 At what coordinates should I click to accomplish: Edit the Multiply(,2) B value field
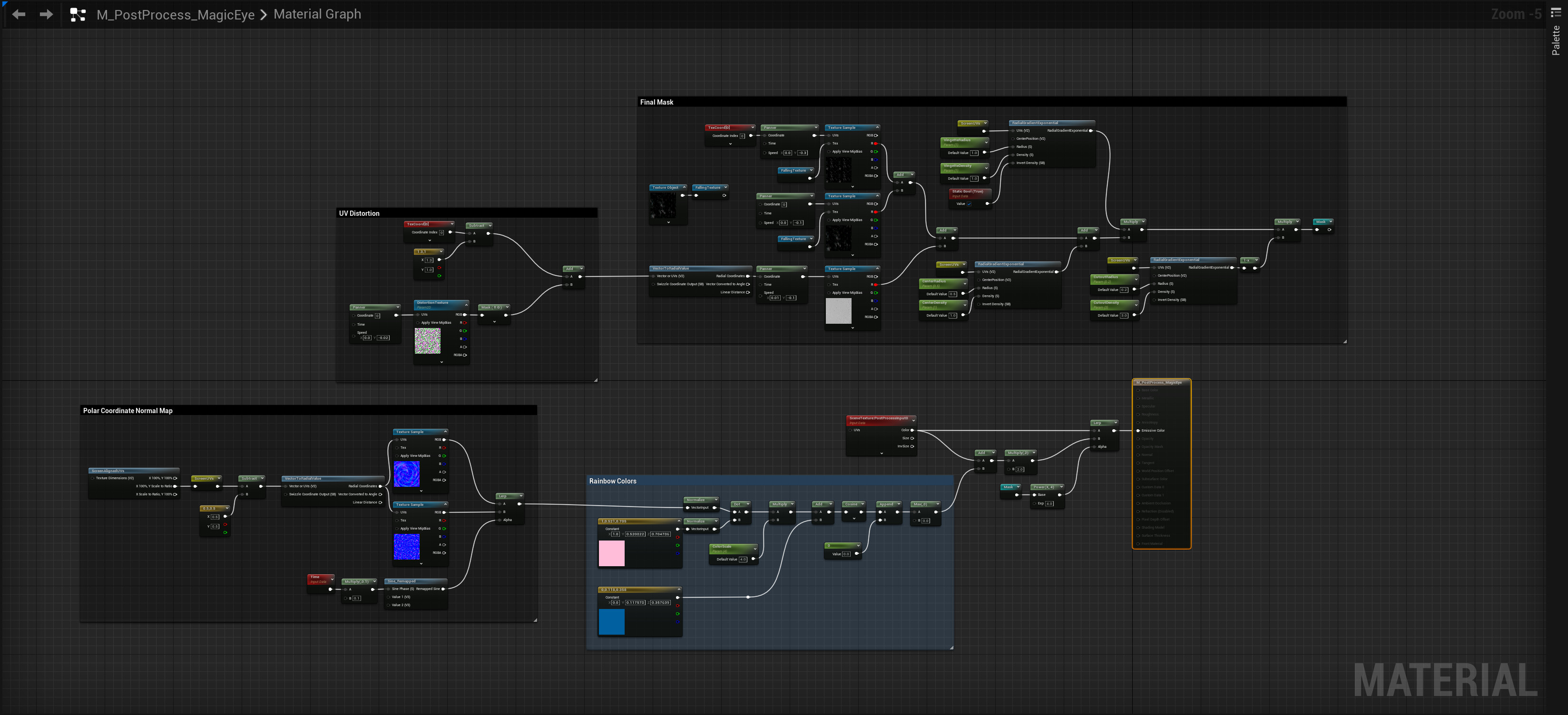[1019, 469]
